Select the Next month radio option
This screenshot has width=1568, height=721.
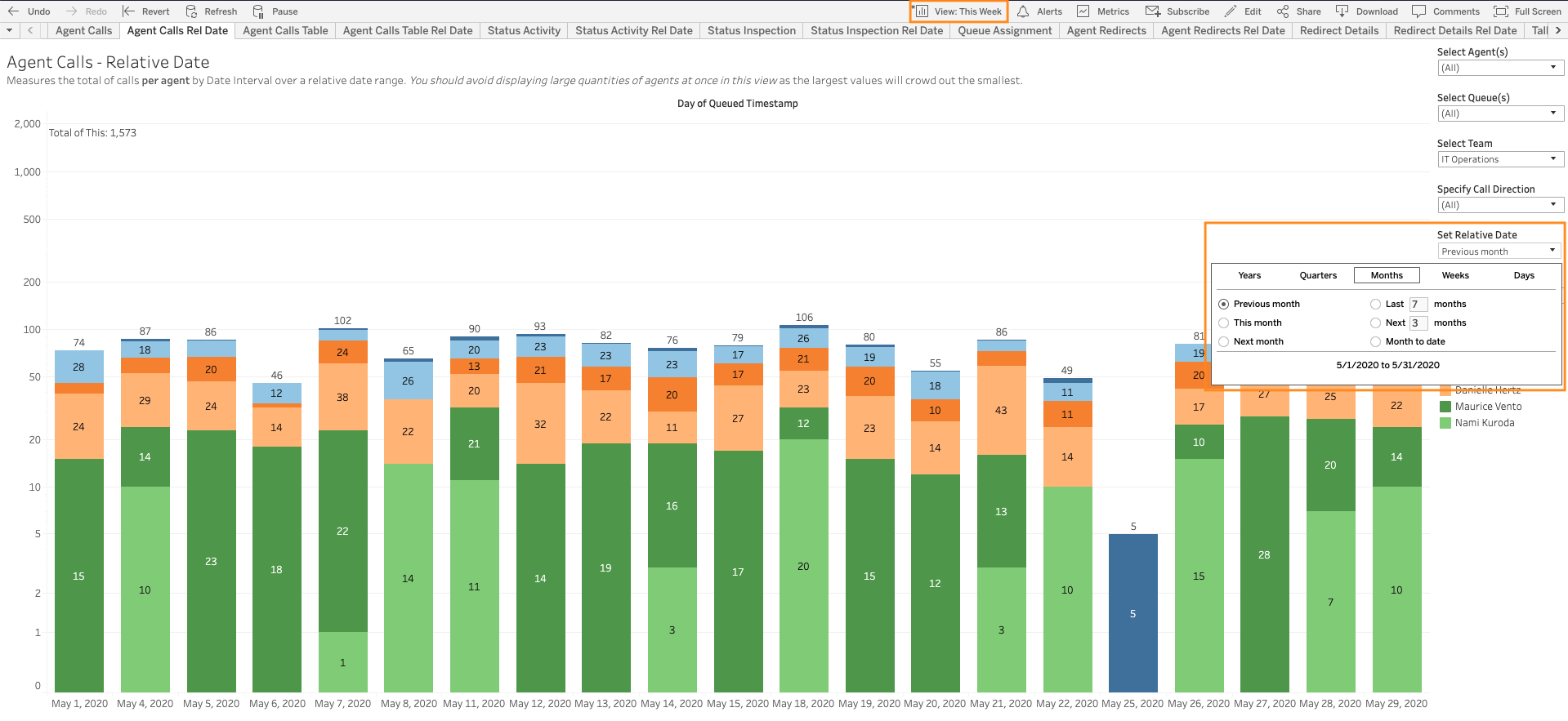click(1224, 342)
